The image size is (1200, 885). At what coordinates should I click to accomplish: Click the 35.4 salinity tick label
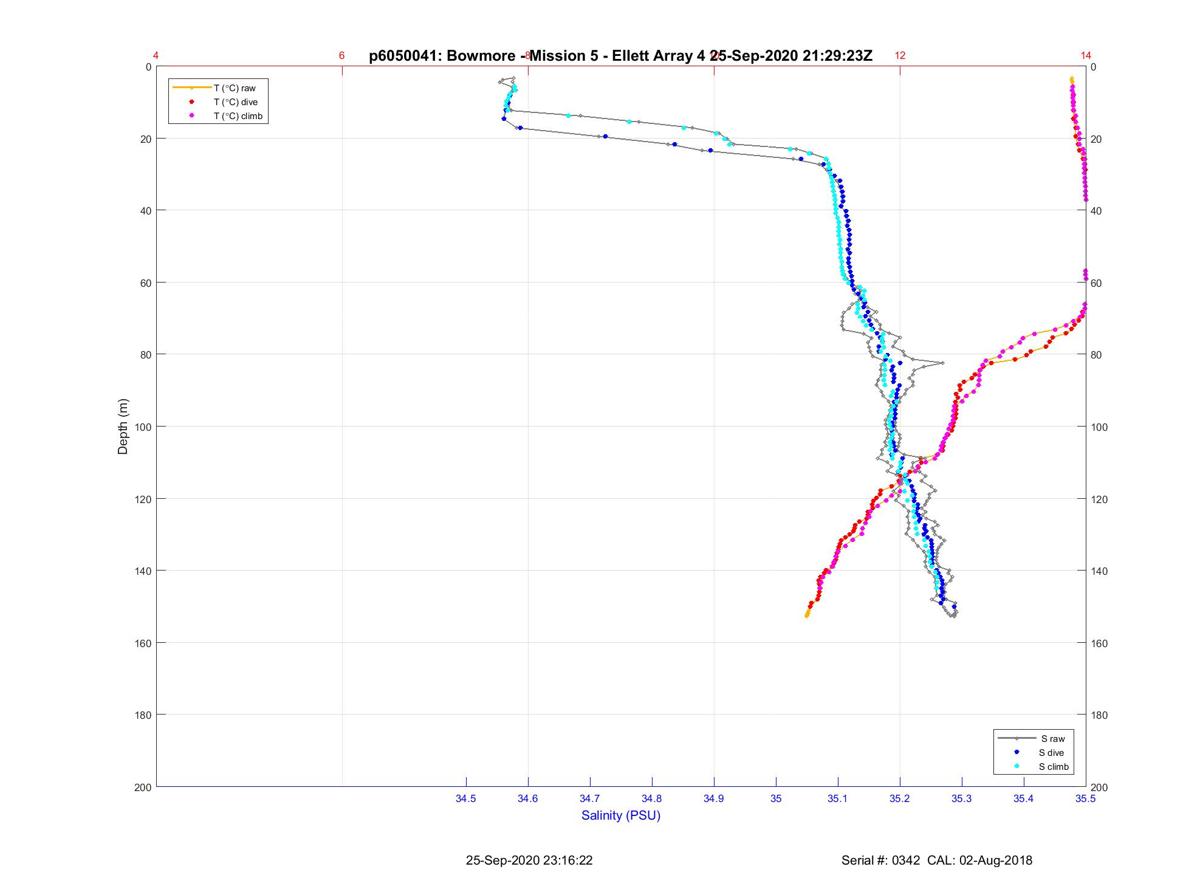(x=1024, y=798)
